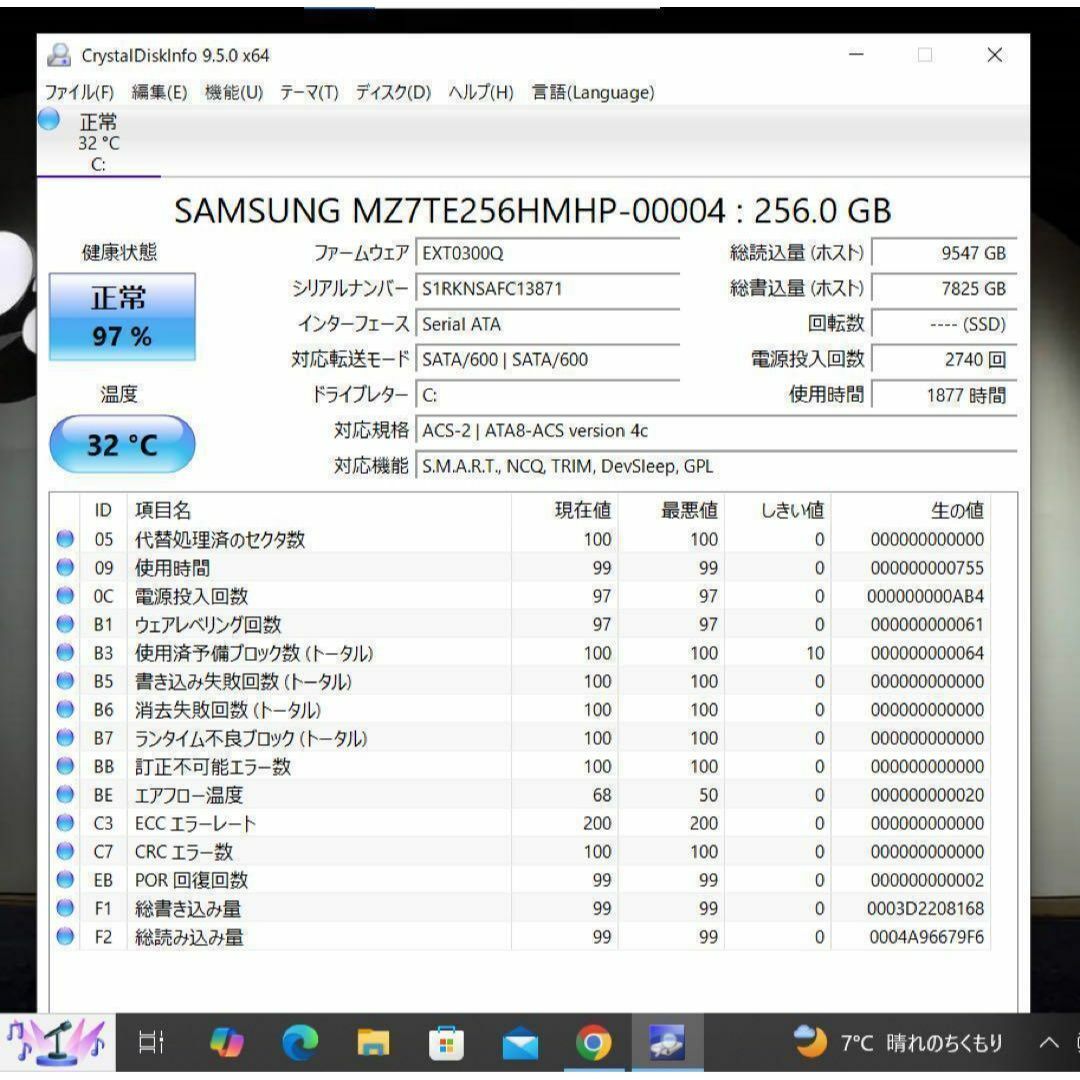Click the standard field ACS-2 | ATA8-ACS version 4c
Image resolution: width=1080 pixels, height=1080 pixels.
[x=716, y=431]
